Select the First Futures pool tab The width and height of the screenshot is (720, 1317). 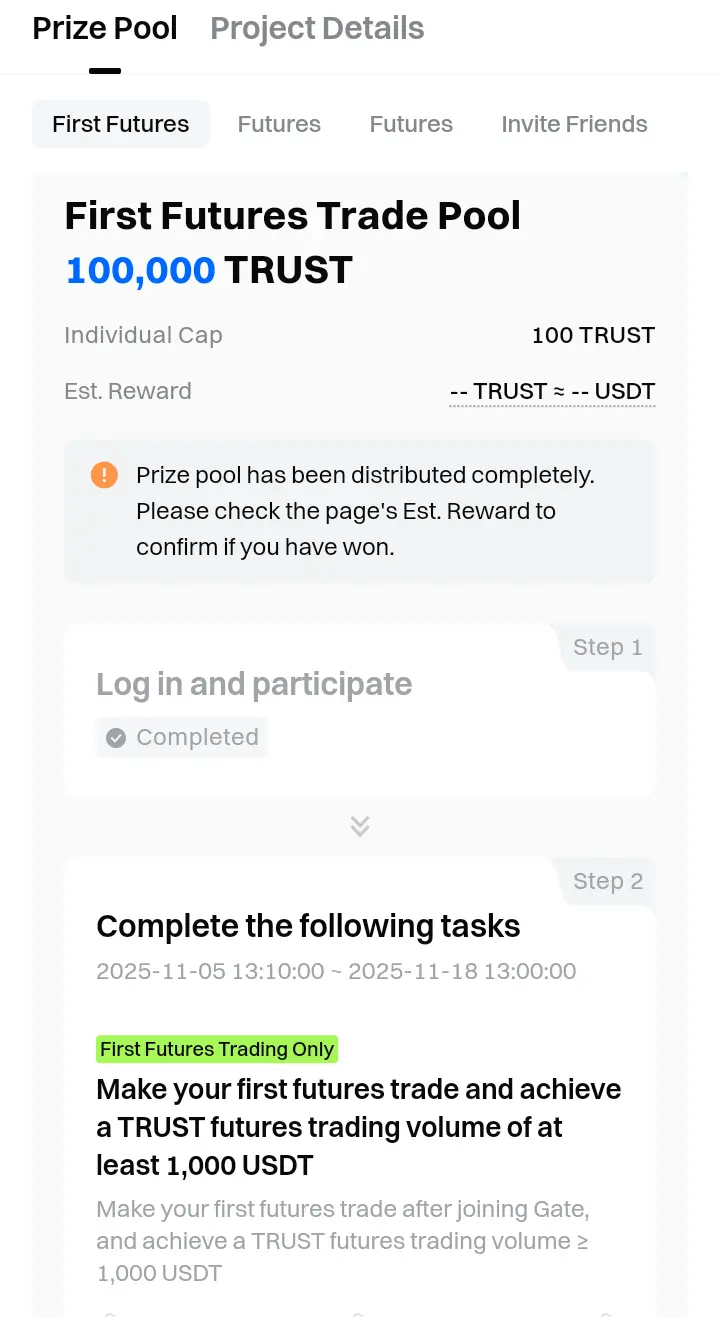coord(121,124)
